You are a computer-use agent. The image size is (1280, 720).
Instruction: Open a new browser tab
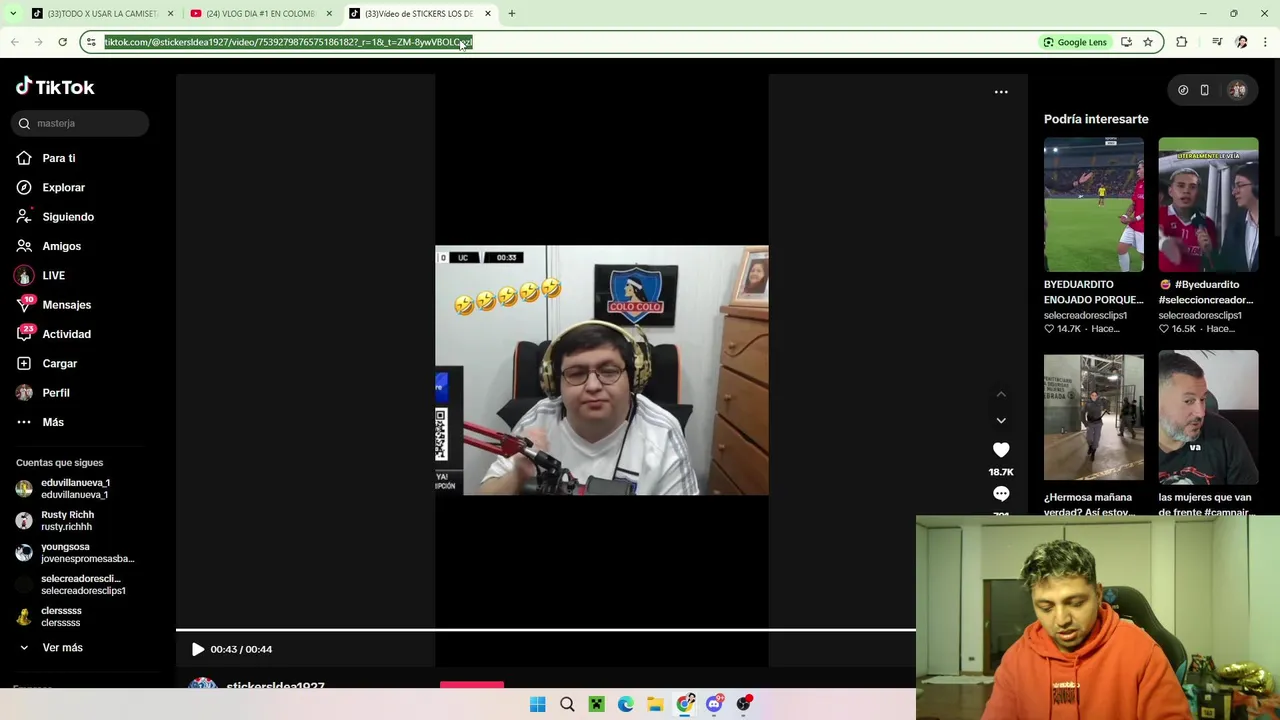click(511, 14)
